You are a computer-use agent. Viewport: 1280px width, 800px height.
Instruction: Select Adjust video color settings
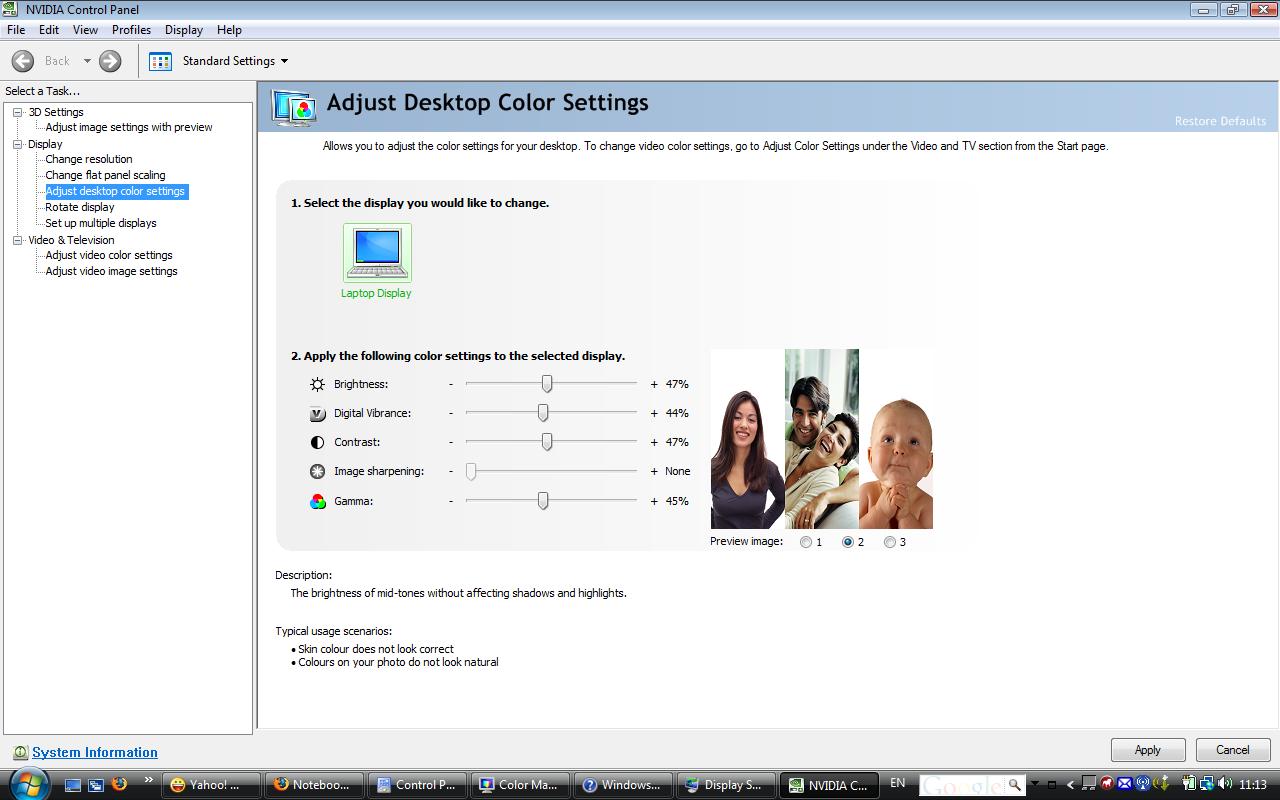coord(109,255)
